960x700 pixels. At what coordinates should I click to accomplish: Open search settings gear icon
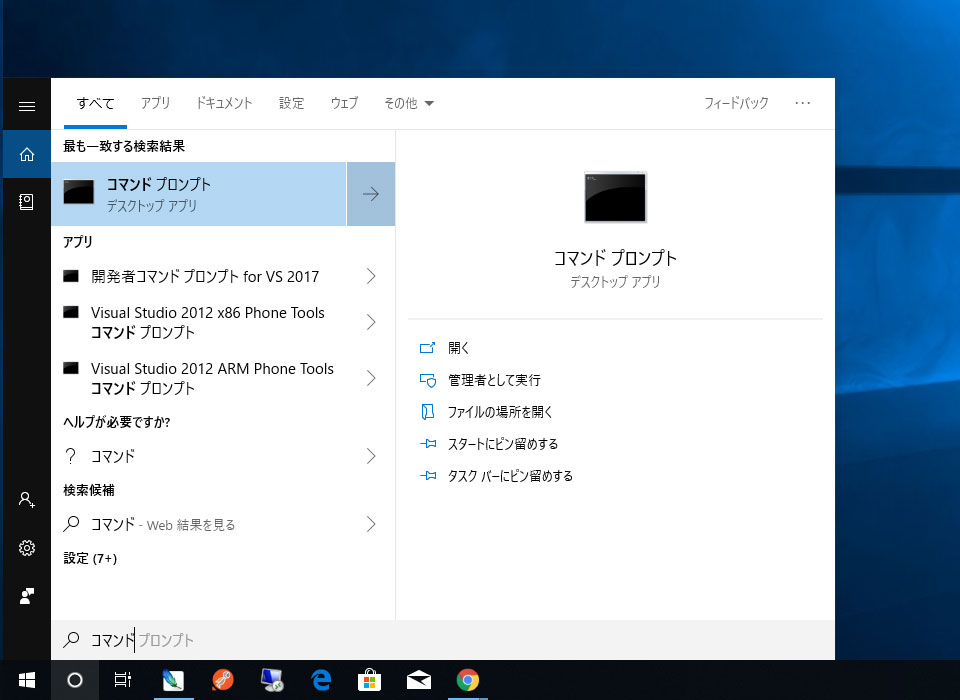pyautogui.click(x=27, y=548)
